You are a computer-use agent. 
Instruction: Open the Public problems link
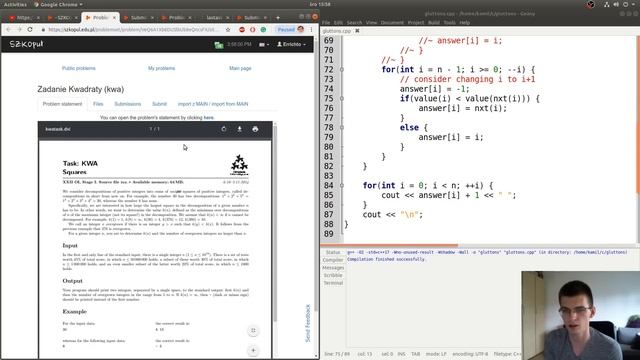tap(79, 68)
